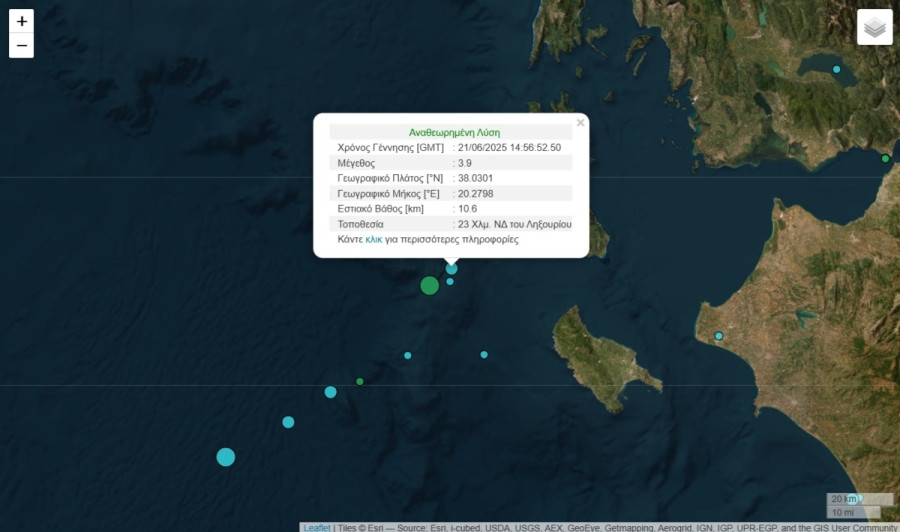Zoom in with the plus button
Viewport: 900px width, 532px height.
[x=21, y=21]
